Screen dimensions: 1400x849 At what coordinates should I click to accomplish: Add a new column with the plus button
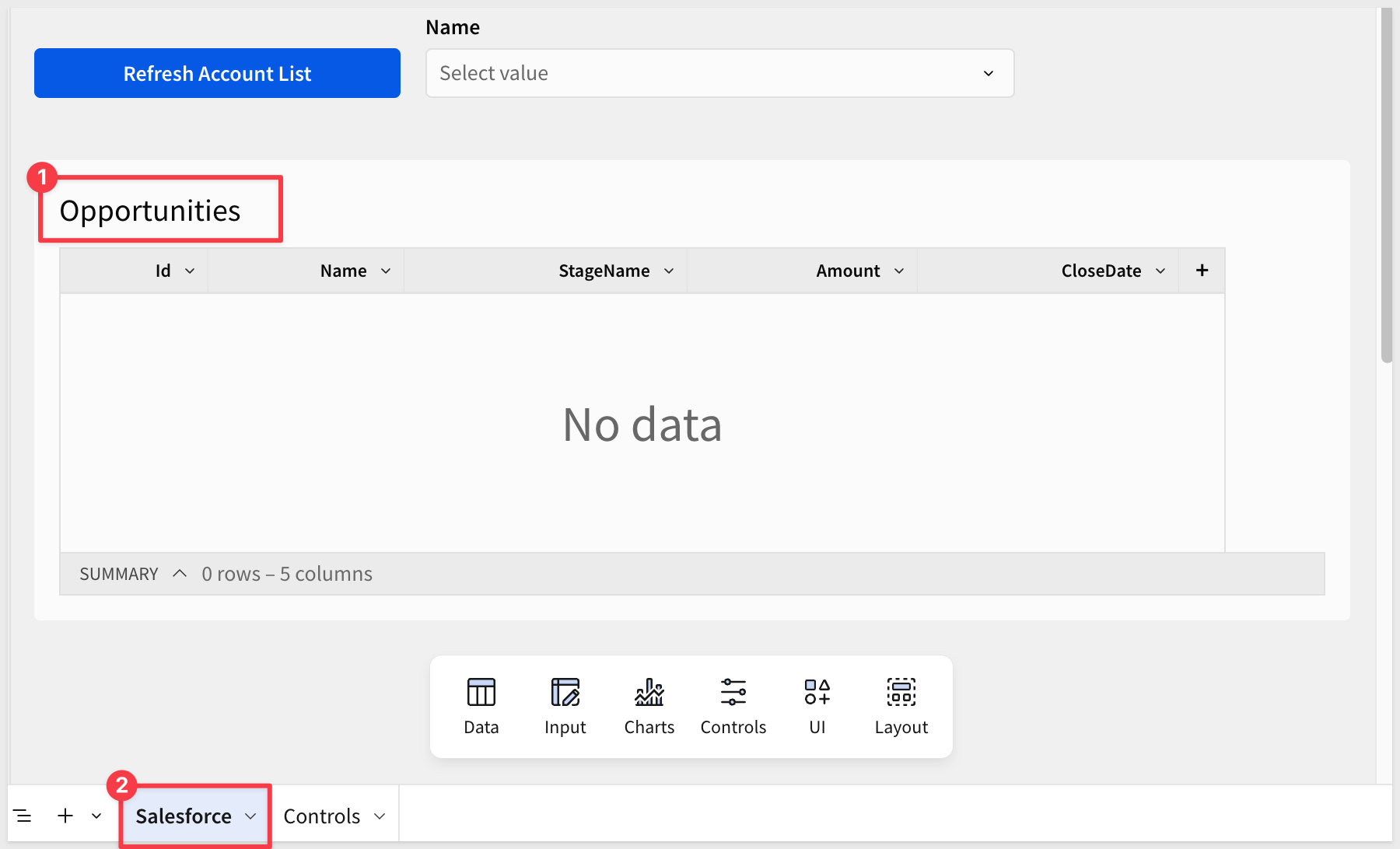click(x=1202, y=271)
